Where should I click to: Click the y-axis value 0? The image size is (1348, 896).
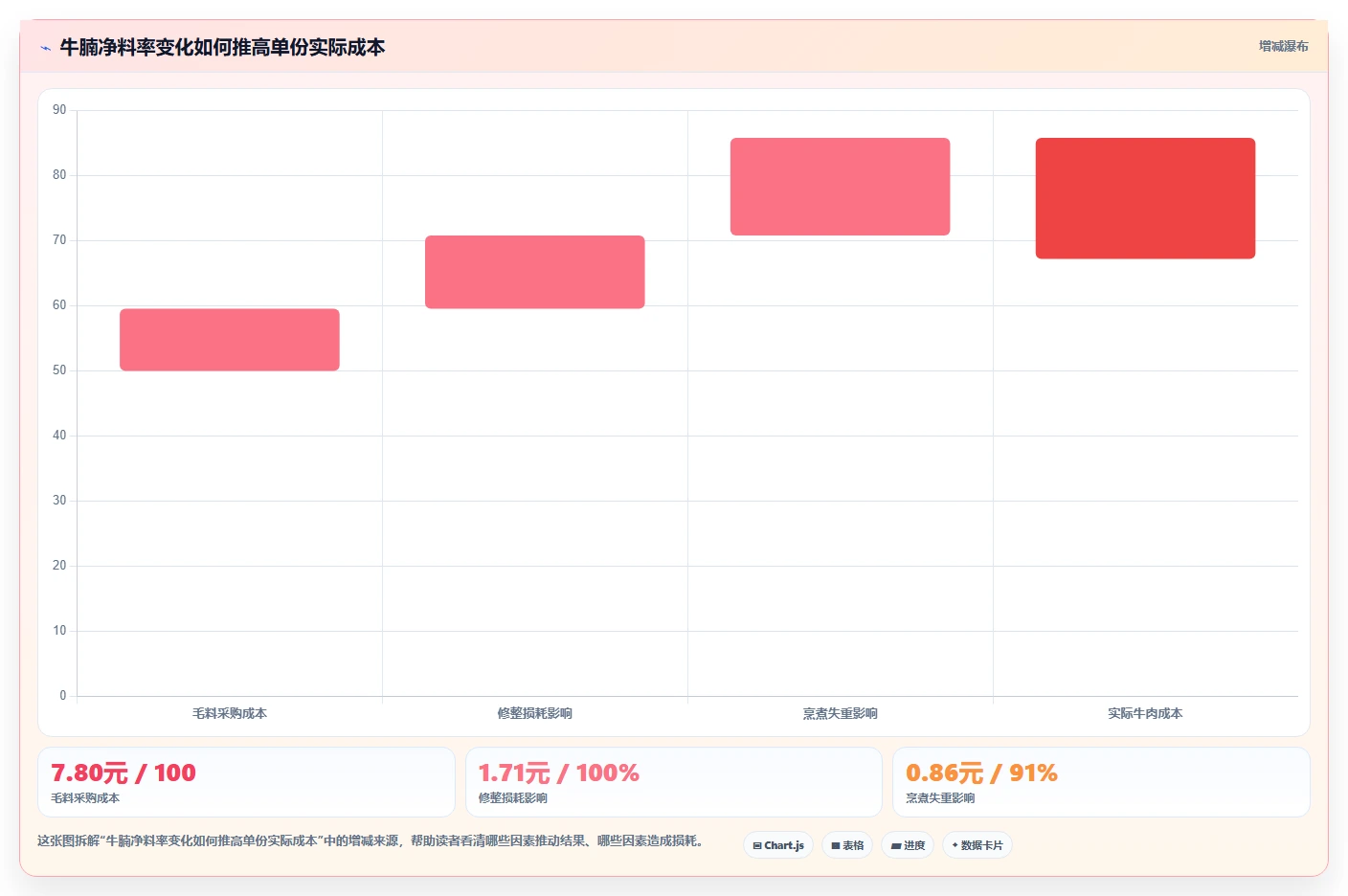click(63, 696)
